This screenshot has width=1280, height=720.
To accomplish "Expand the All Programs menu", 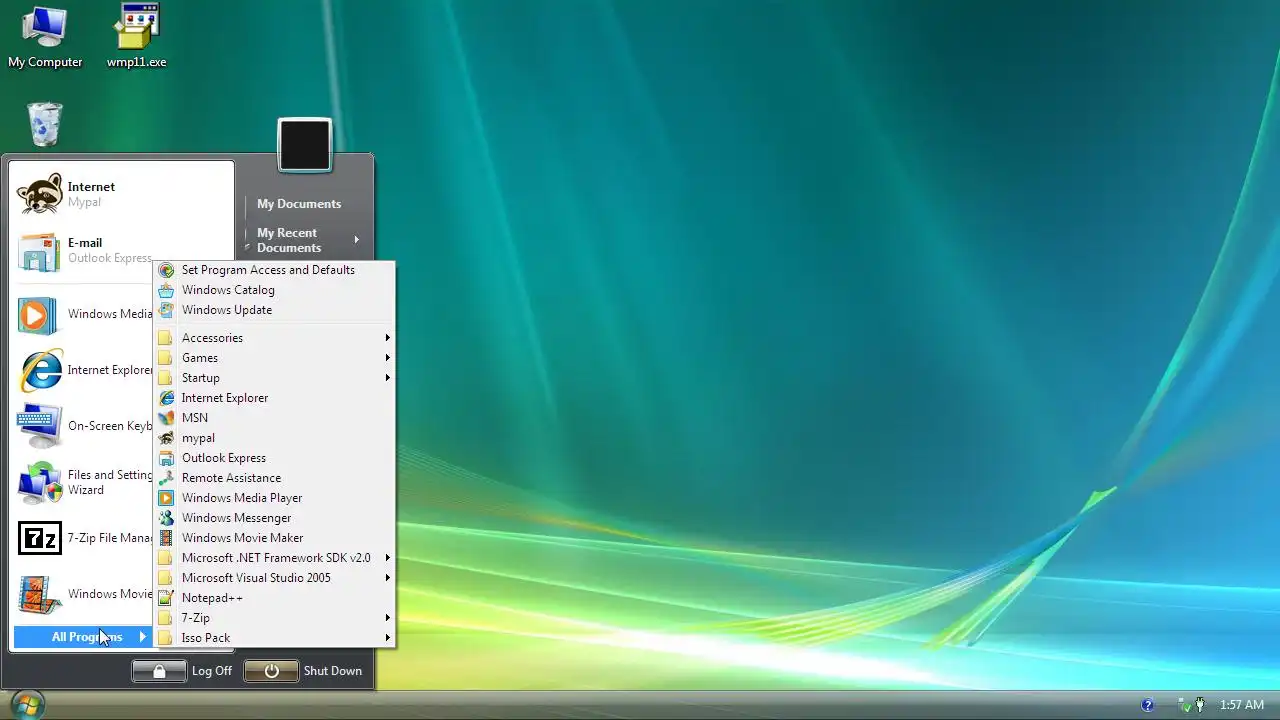I will [83, 637].
